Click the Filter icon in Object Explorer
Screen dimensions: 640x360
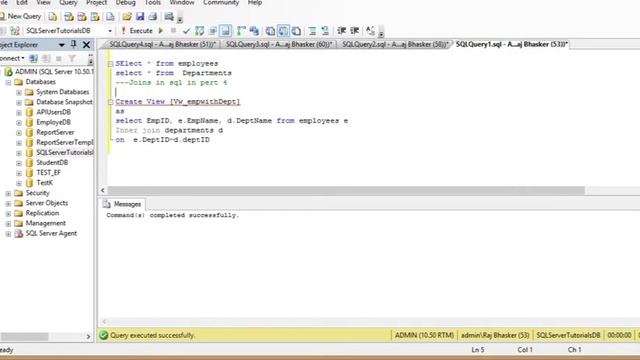coord(72,58)
